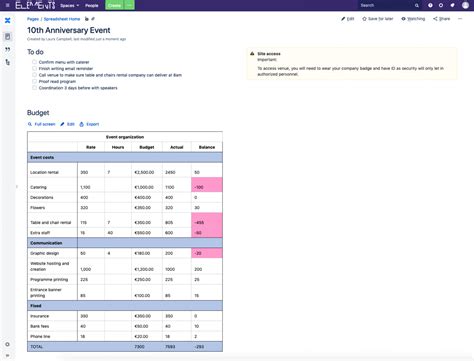This screenshot has width=474, height=361.
Task: Open the Blog quote icon in the sidebar
Action: 7,49
